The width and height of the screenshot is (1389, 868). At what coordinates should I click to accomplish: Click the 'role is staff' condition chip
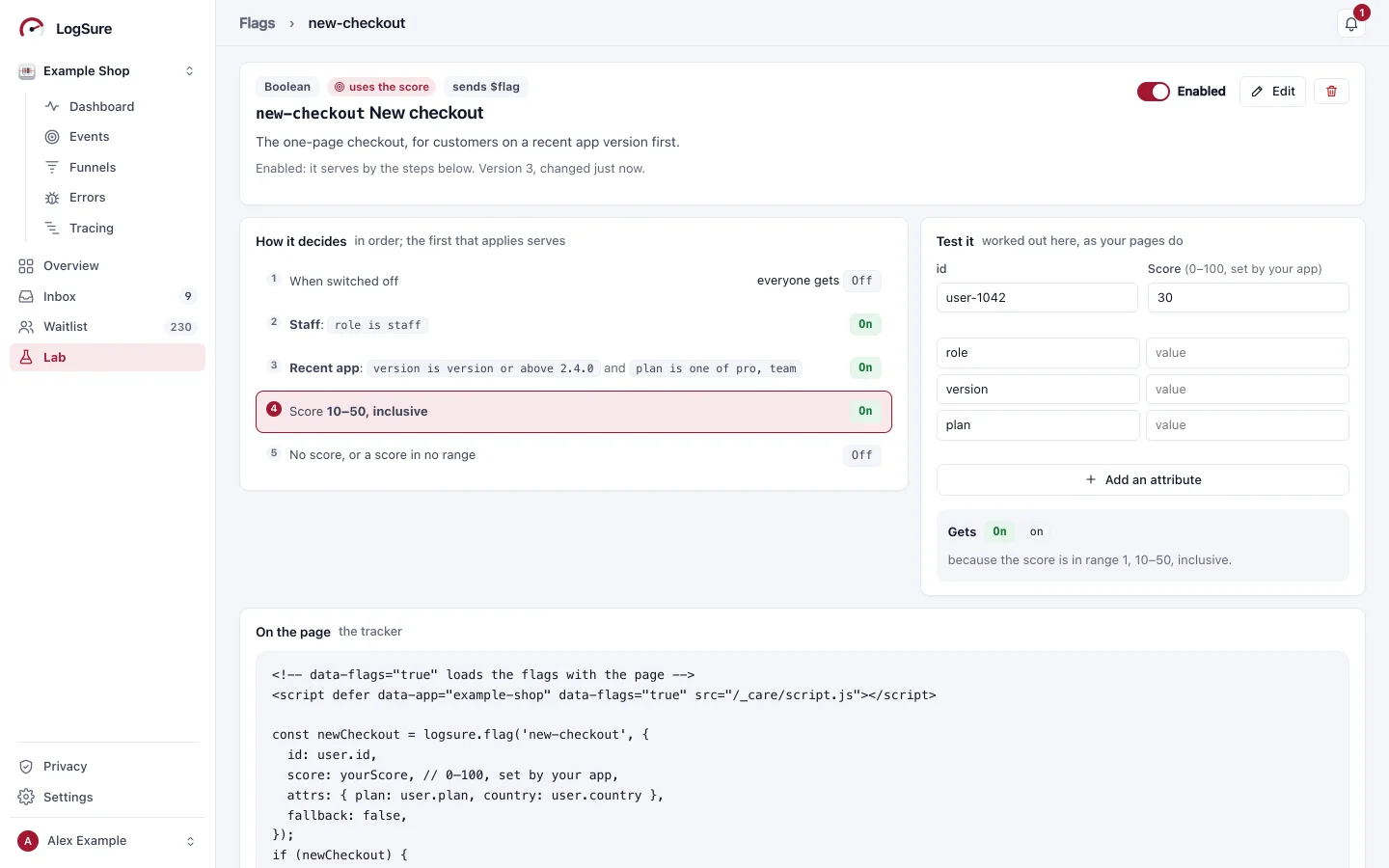(377, 325)
